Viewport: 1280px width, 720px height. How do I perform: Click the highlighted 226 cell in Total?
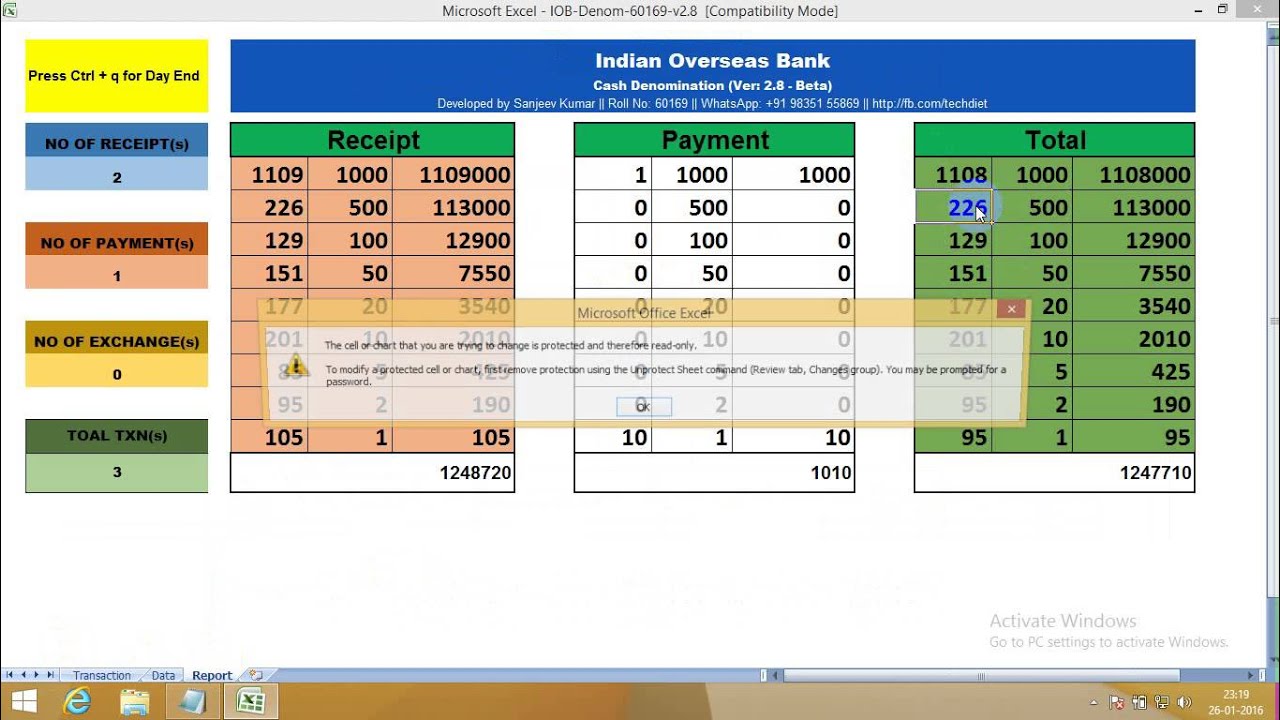tap(953, 207)
